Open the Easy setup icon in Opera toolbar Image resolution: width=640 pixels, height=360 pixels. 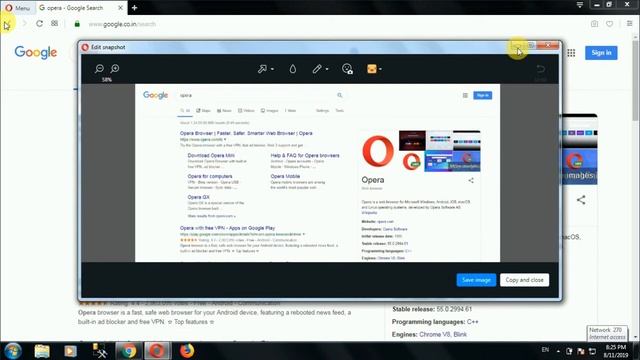point(629,24)
